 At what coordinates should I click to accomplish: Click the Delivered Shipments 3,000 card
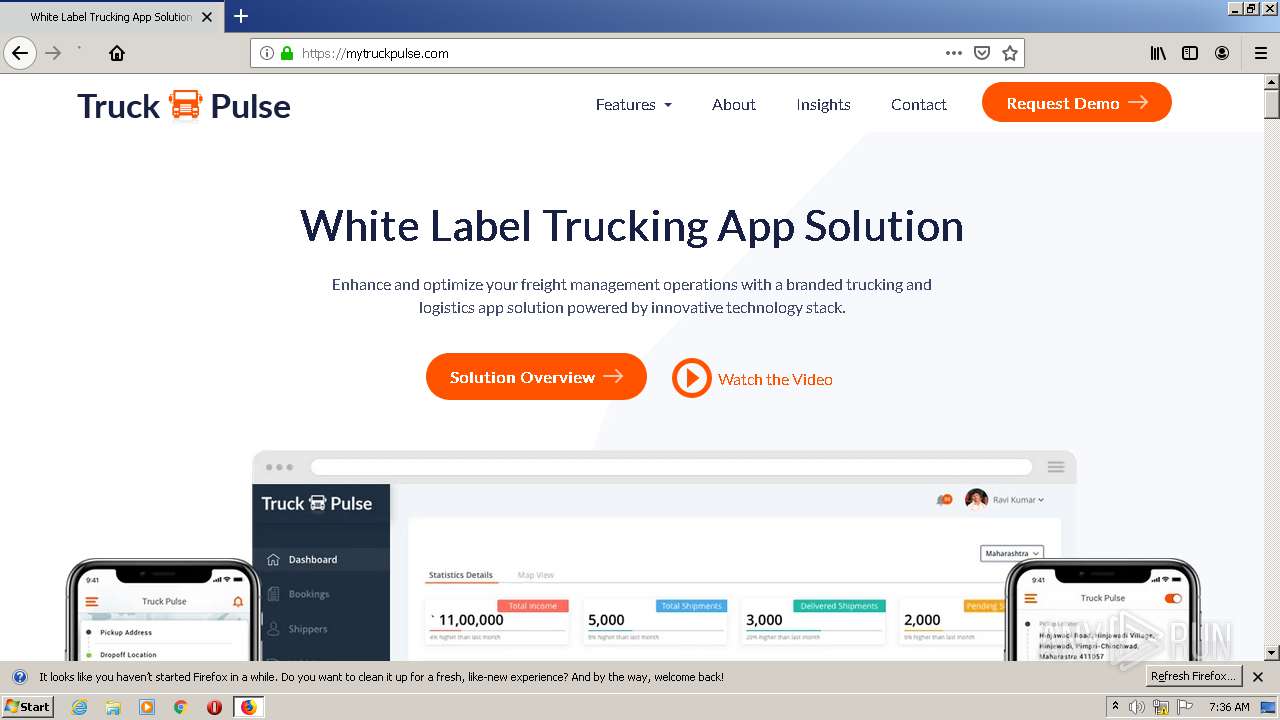click(x=813, y=621)
